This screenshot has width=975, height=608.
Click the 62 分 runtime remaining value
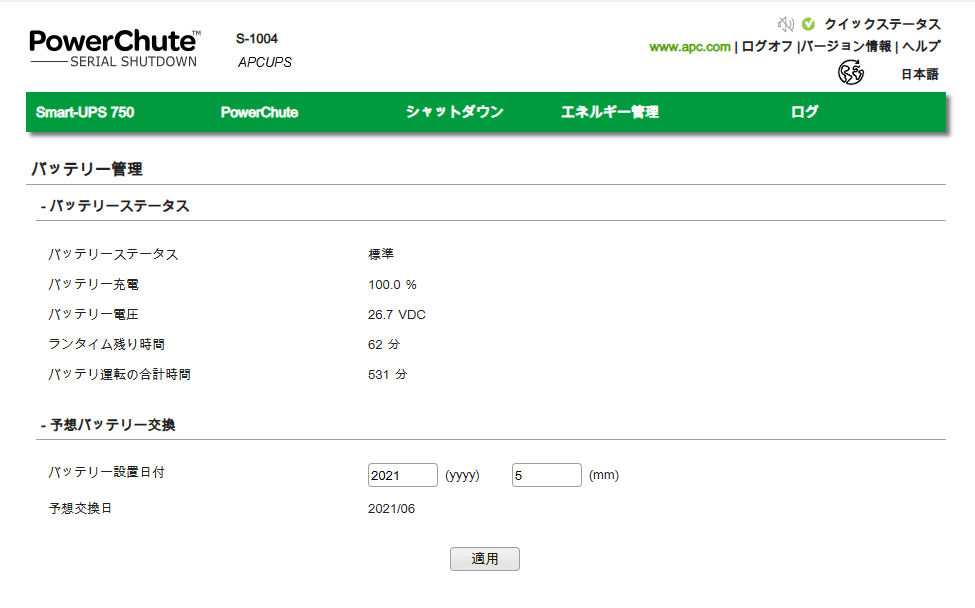(x=384, y=344)
